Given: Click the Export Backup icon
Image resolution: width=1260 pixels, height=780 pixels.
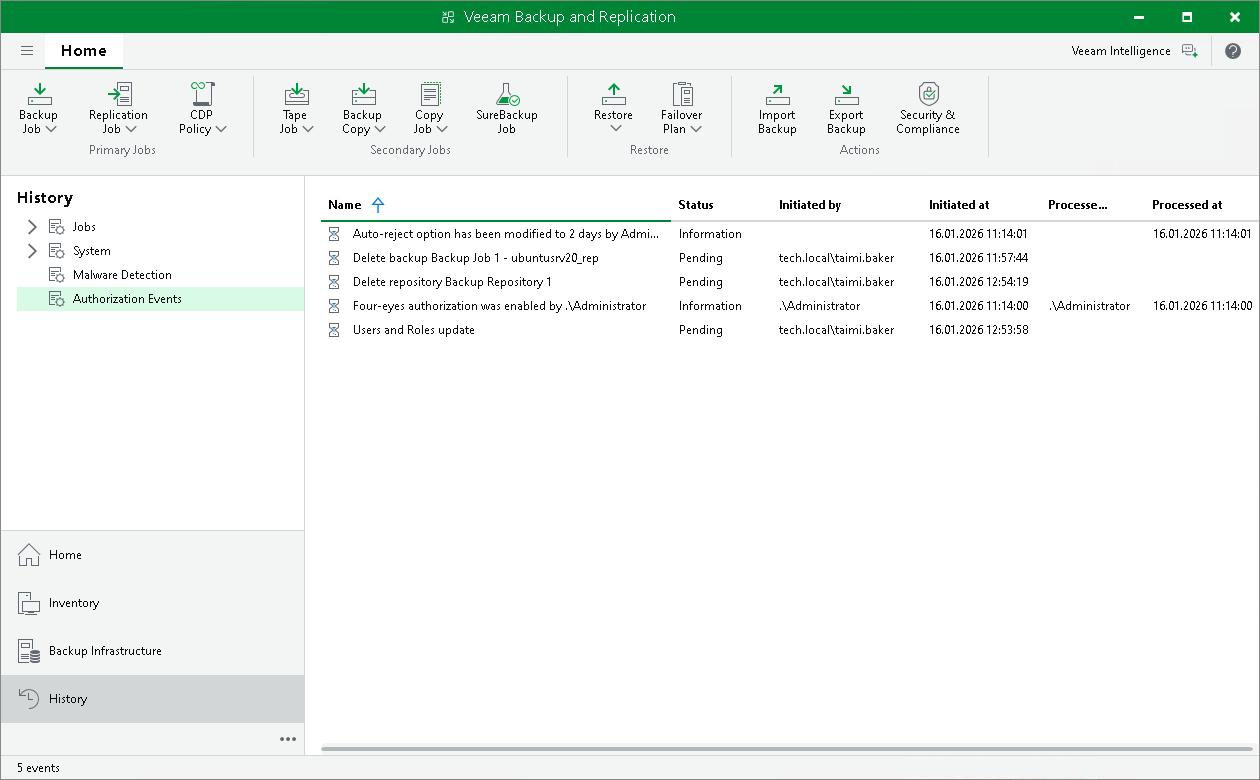Looking at the screenshot, I should (846, 94).
